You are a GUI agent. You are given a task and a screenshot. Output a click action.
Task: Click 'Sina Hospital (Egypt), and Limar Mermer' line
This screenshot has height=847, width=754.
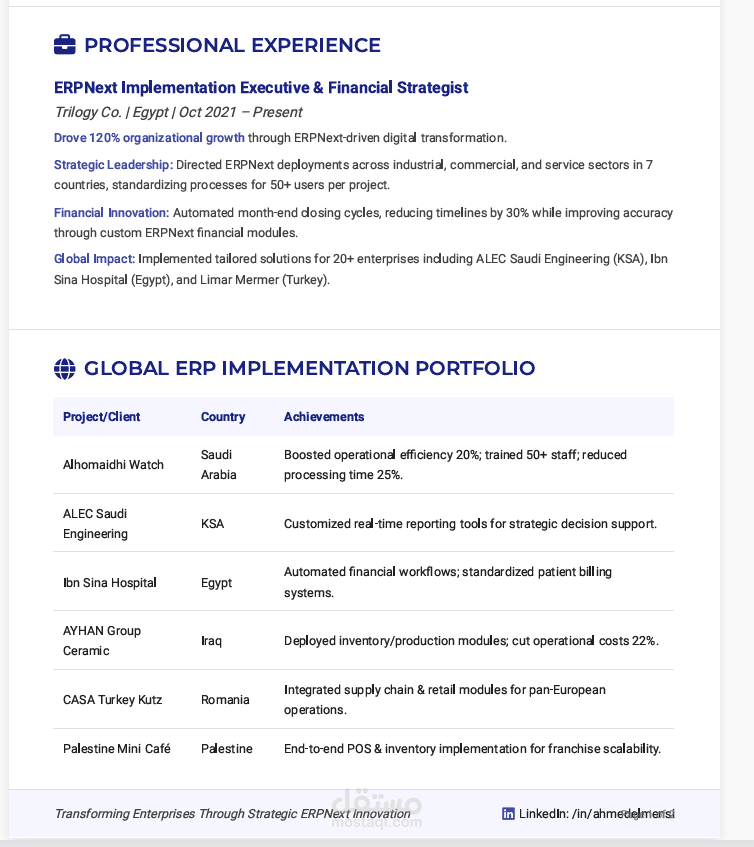click(x=192, y=280)
